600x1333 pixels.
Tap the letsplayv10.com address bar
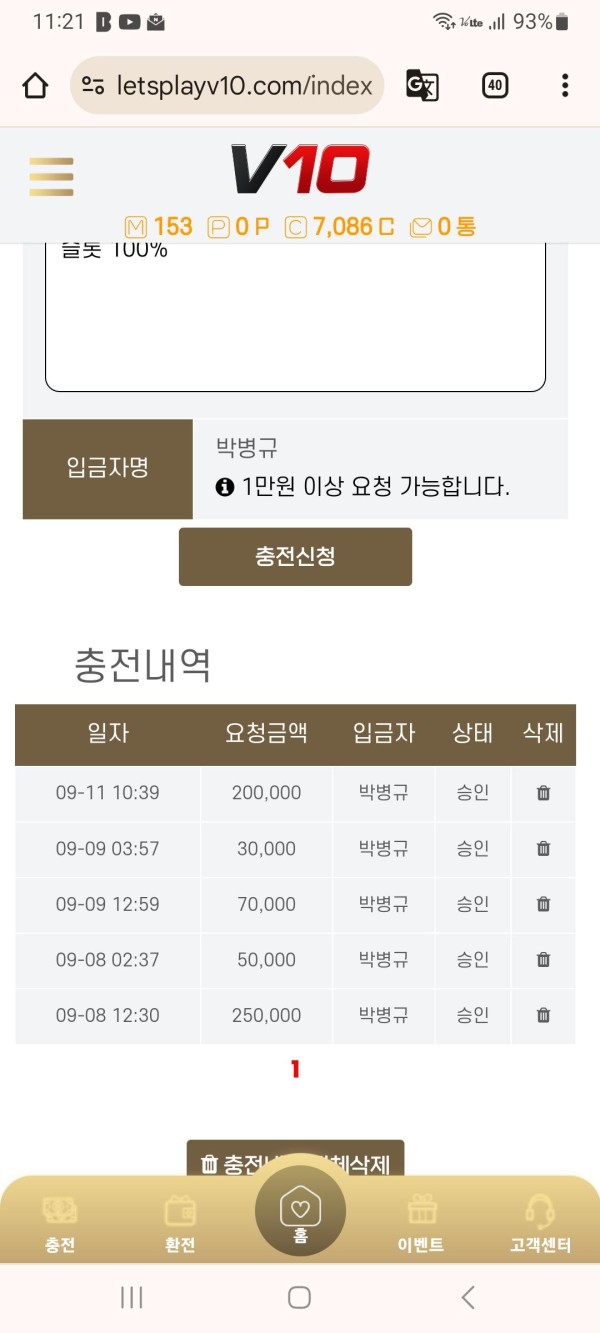228,86
